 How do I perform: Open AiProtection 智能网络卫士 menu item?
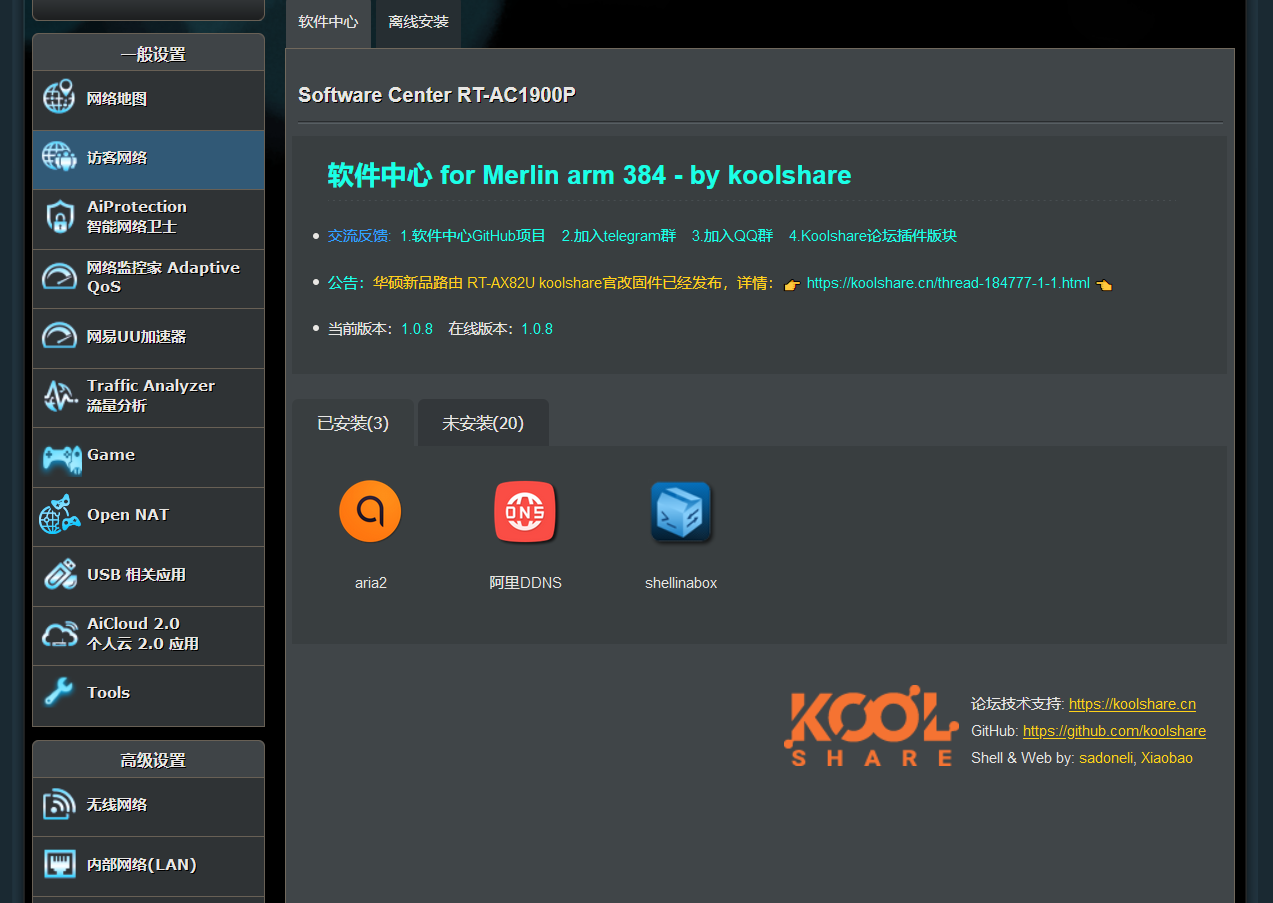[x=148, y=219]
